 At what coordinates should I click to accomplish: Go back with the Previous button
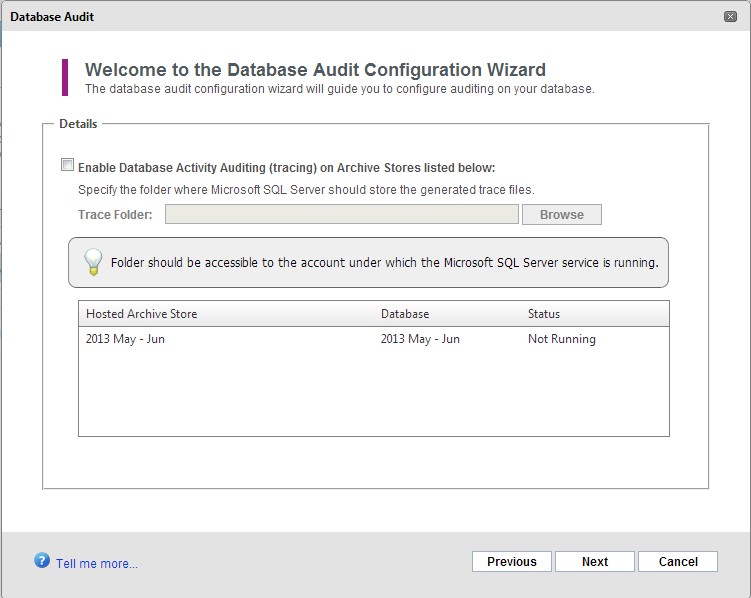(512, 562)
